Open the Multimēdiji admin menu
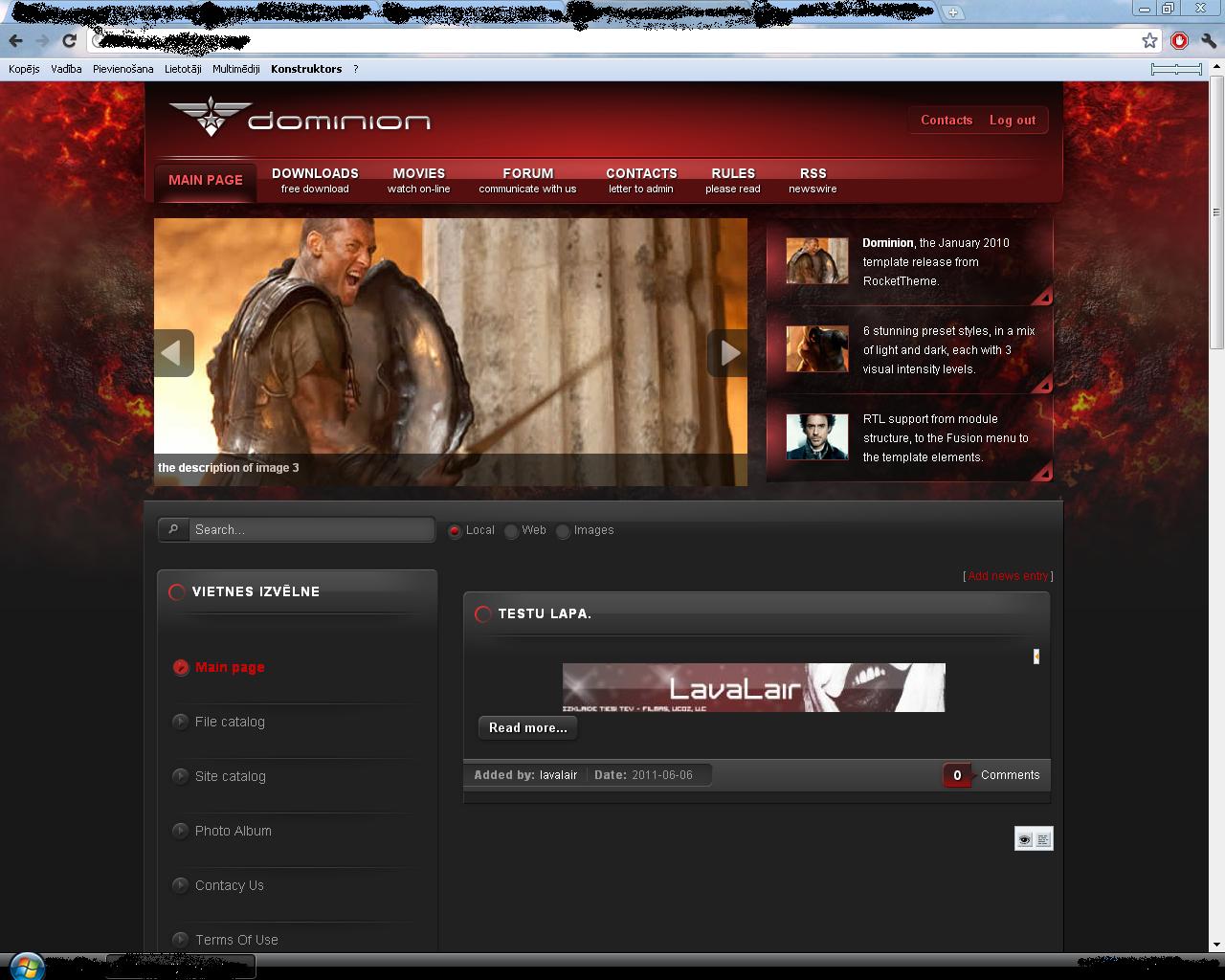1225x980 pixels. point(235,69)
